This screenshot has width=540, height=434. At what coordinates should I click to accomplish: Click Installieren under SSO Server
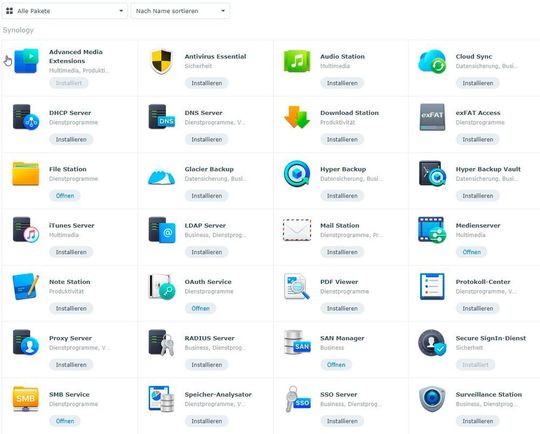342,421
